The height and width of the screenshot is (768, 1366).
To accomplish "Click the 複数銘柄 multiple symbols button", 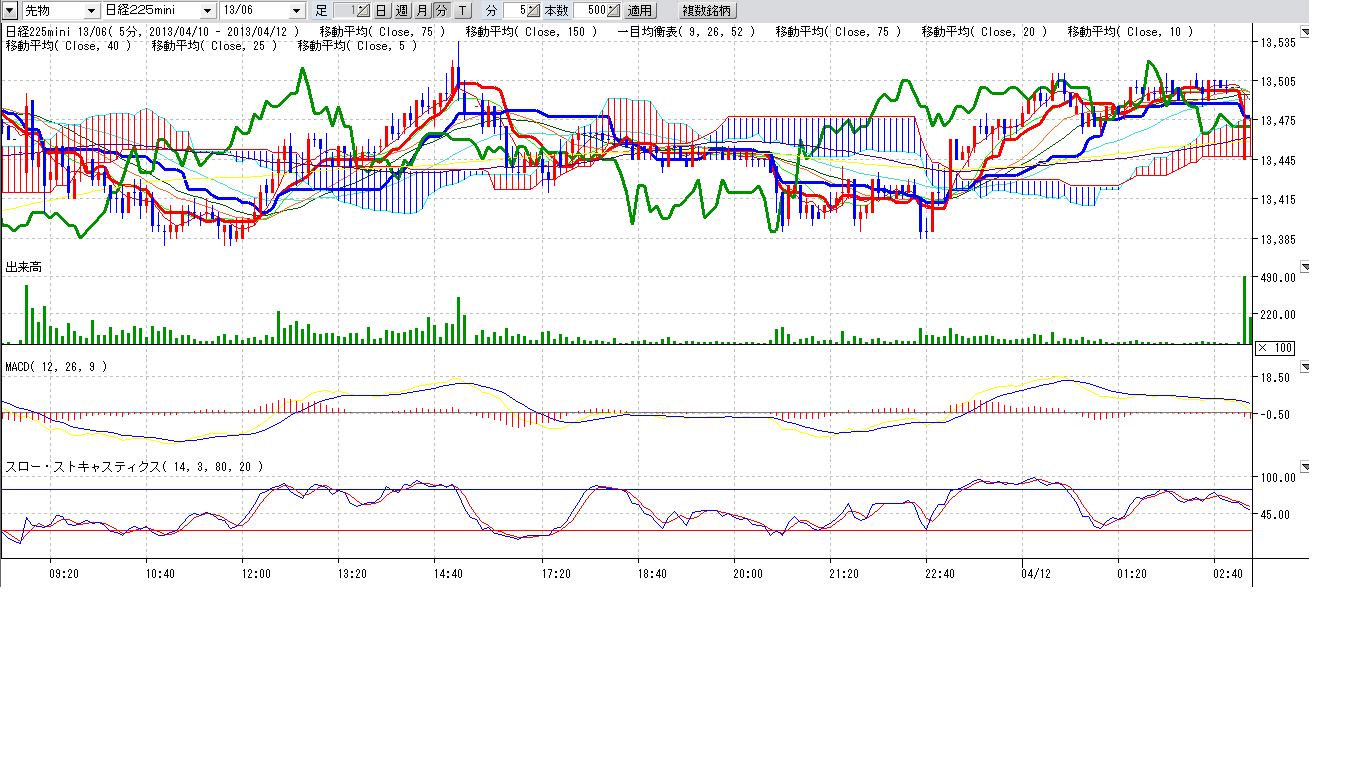I will click(706, 10).
